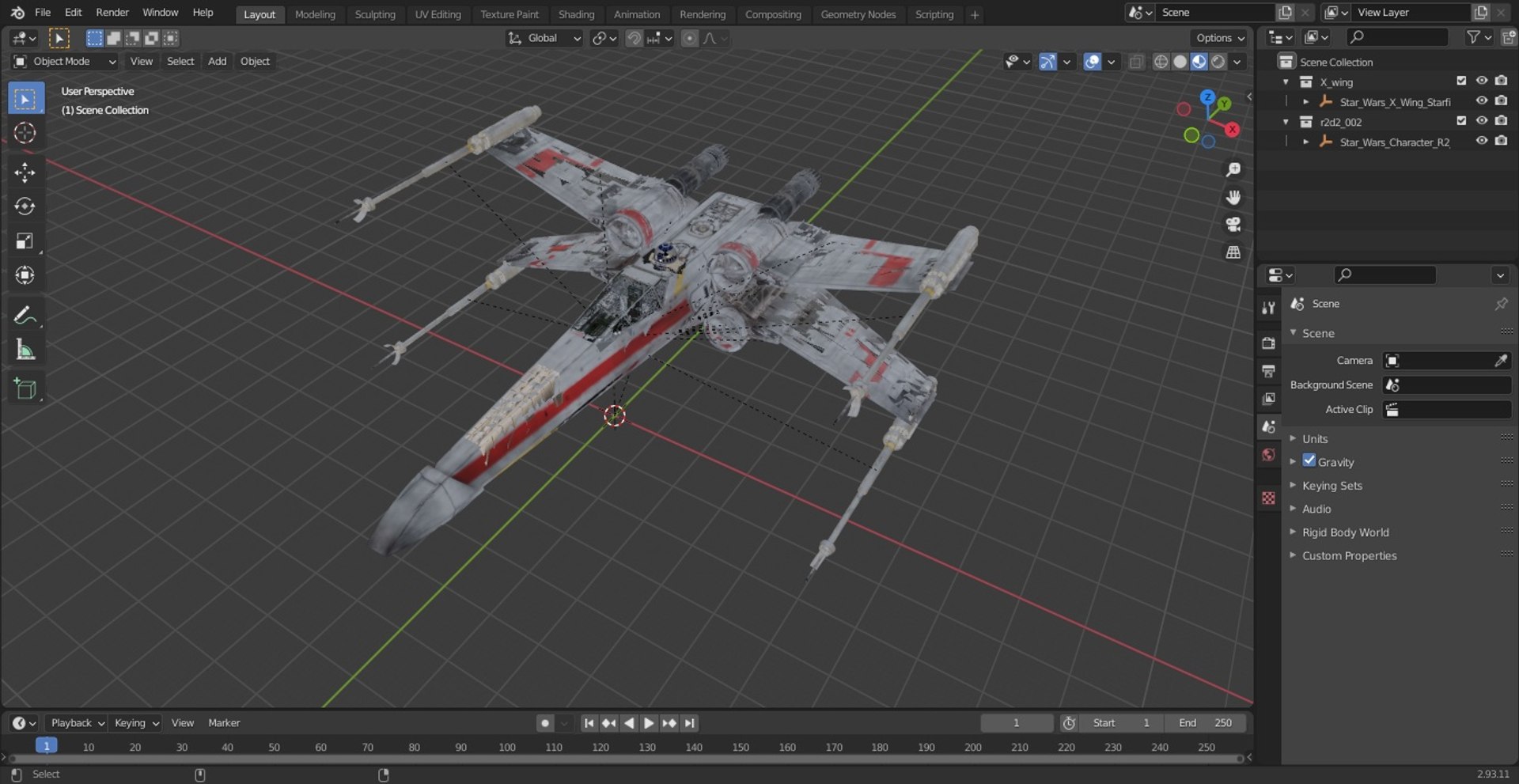Pick the Scale tool
This screenshot has width=1519, height=784.
coord(25,241)
